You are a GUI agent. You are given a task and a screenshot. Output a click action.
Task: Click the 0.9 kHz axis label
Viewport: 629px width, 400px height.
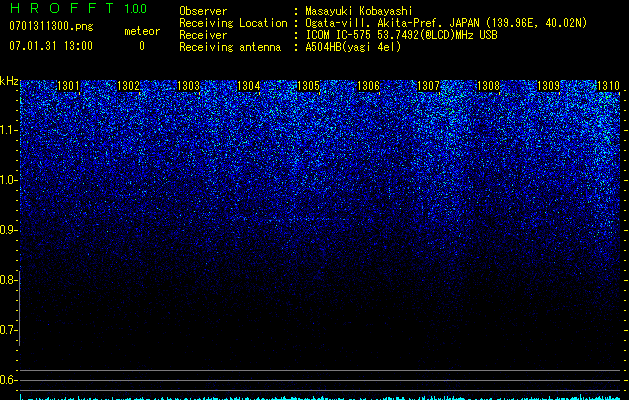[8, 230]
